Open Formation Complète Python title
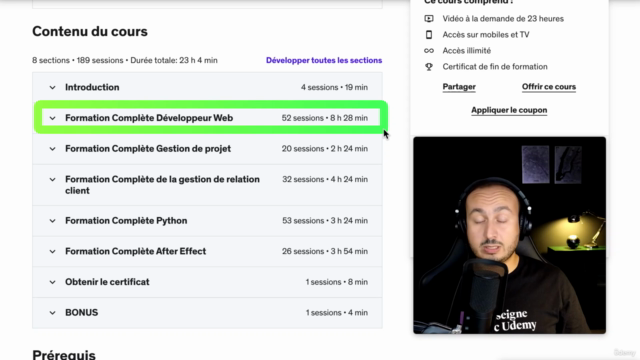The width and height of the screenshot is (640, 360). pos(126,220)
